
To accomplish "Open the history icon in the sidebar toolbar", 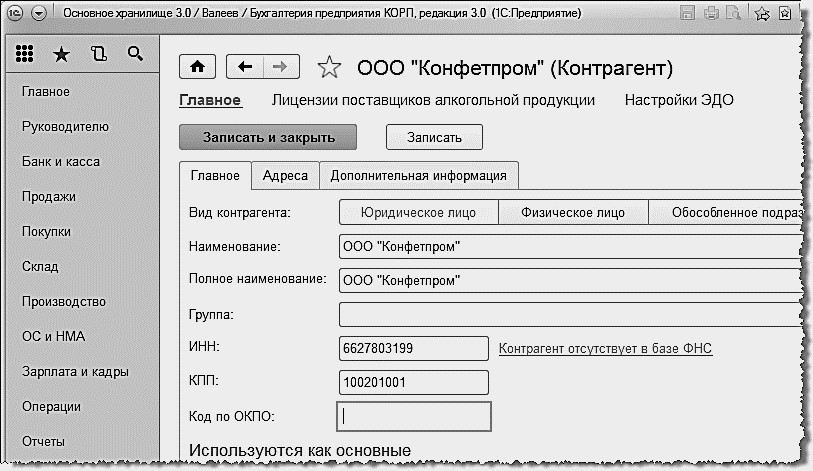I will (x=99, y=53).
